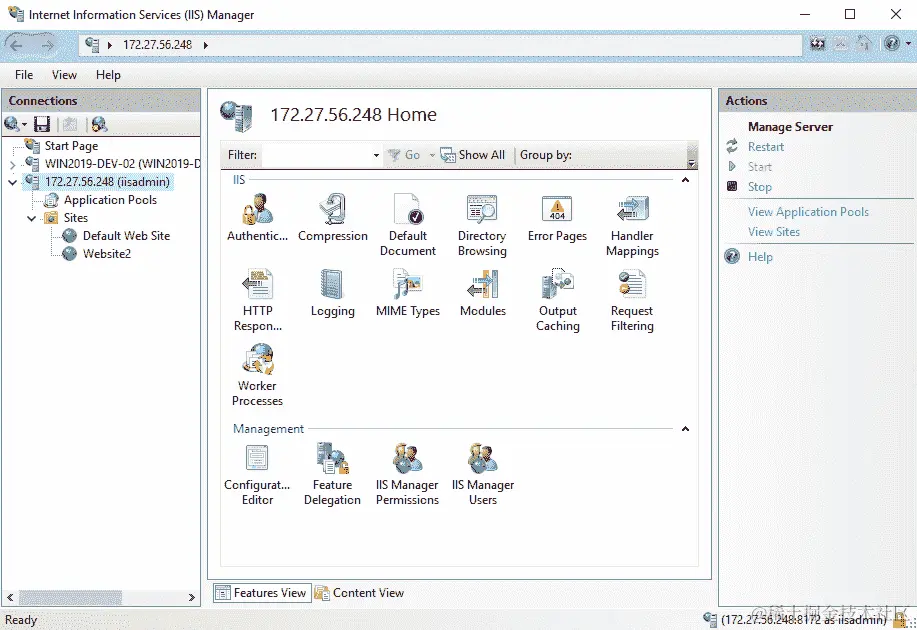Open Directory Browsing feature
This screenshot has height=630, width=917.
click(482, 225)
